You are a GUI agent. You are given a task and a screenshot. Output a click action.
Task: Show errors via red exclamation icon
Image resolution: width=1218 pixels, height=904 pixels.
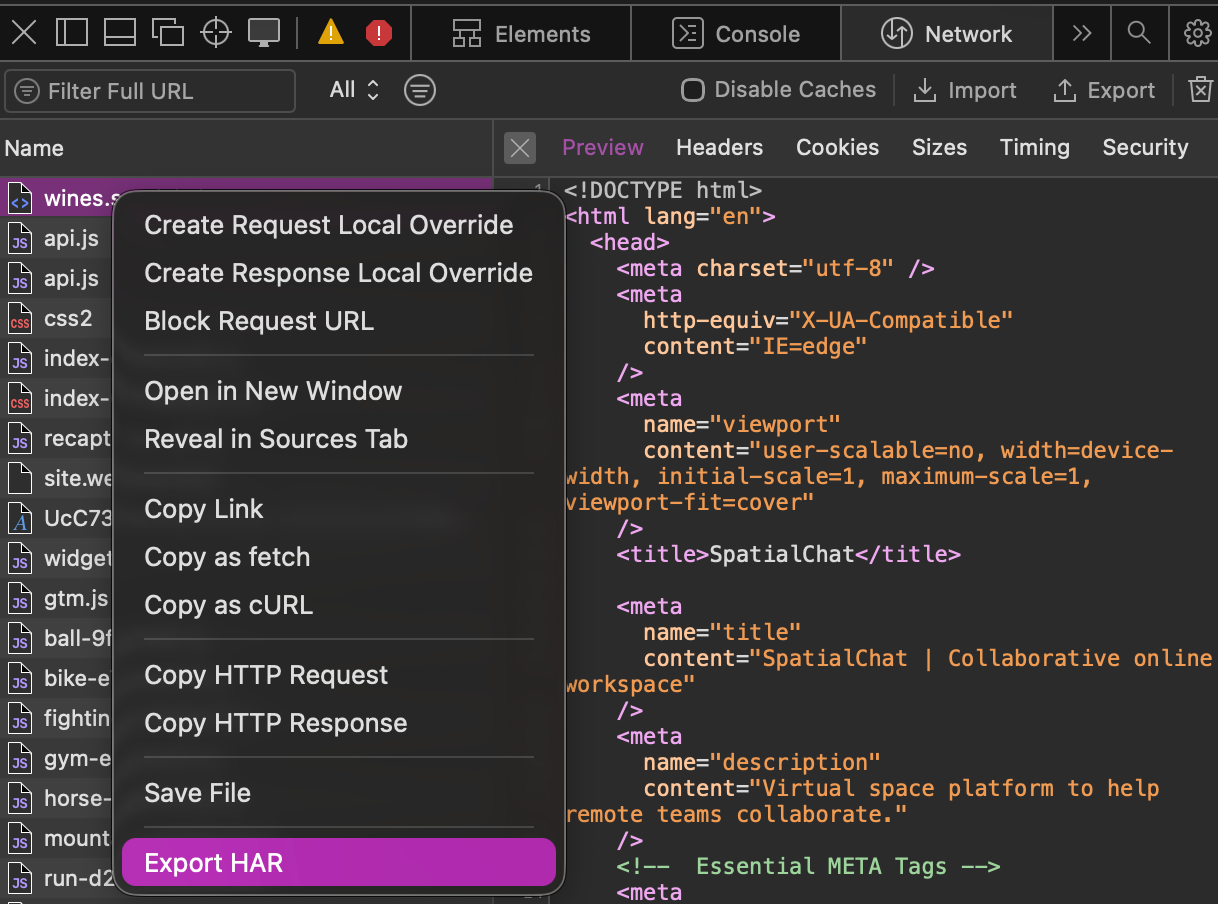click(379, 33)
